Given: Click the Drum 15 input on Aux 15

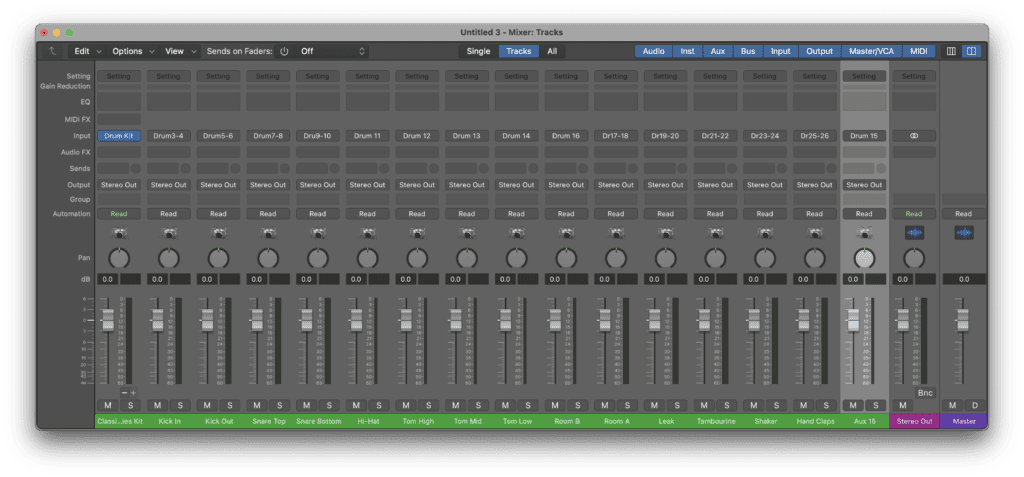Looking at the screenshot, I should 864,136.
